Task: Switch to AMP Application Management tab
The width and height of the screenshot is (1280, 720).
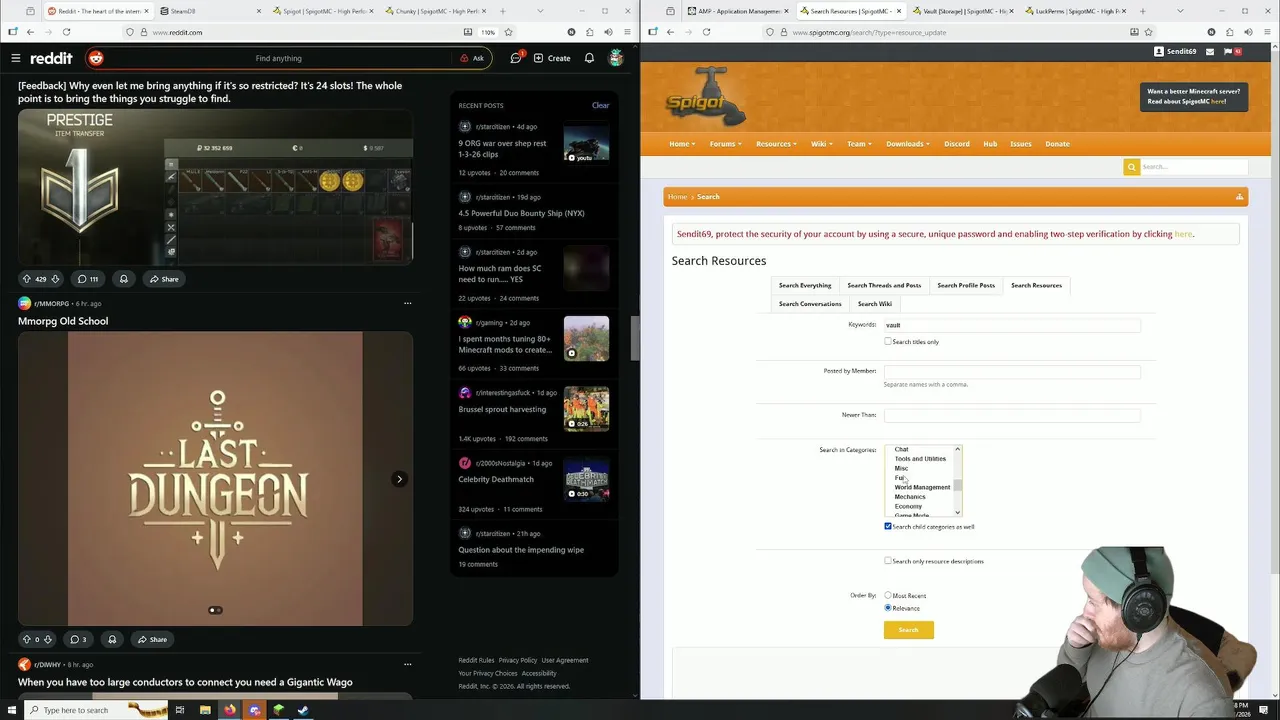Action: pyautogui.click(x=738, y=11)
